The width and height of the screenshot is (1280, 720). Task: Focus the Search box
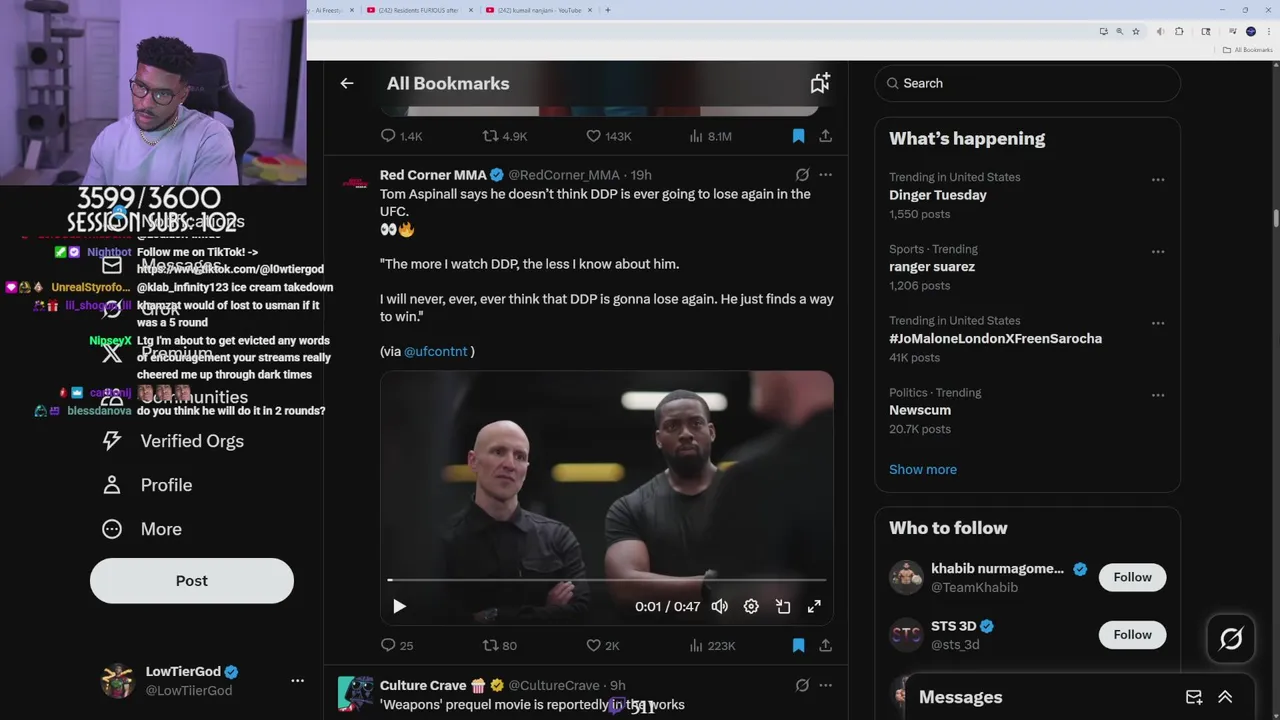(x=1028, y=83)
